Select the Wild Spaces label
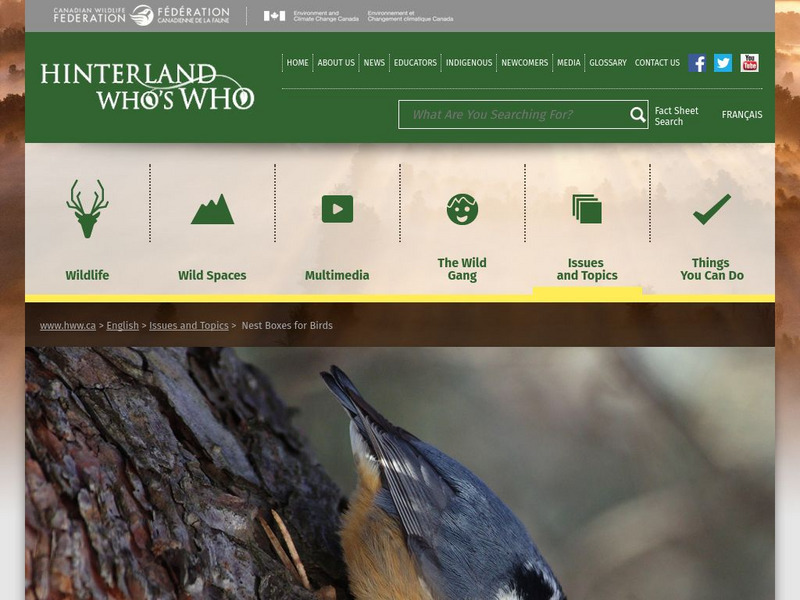 [212, 276]
